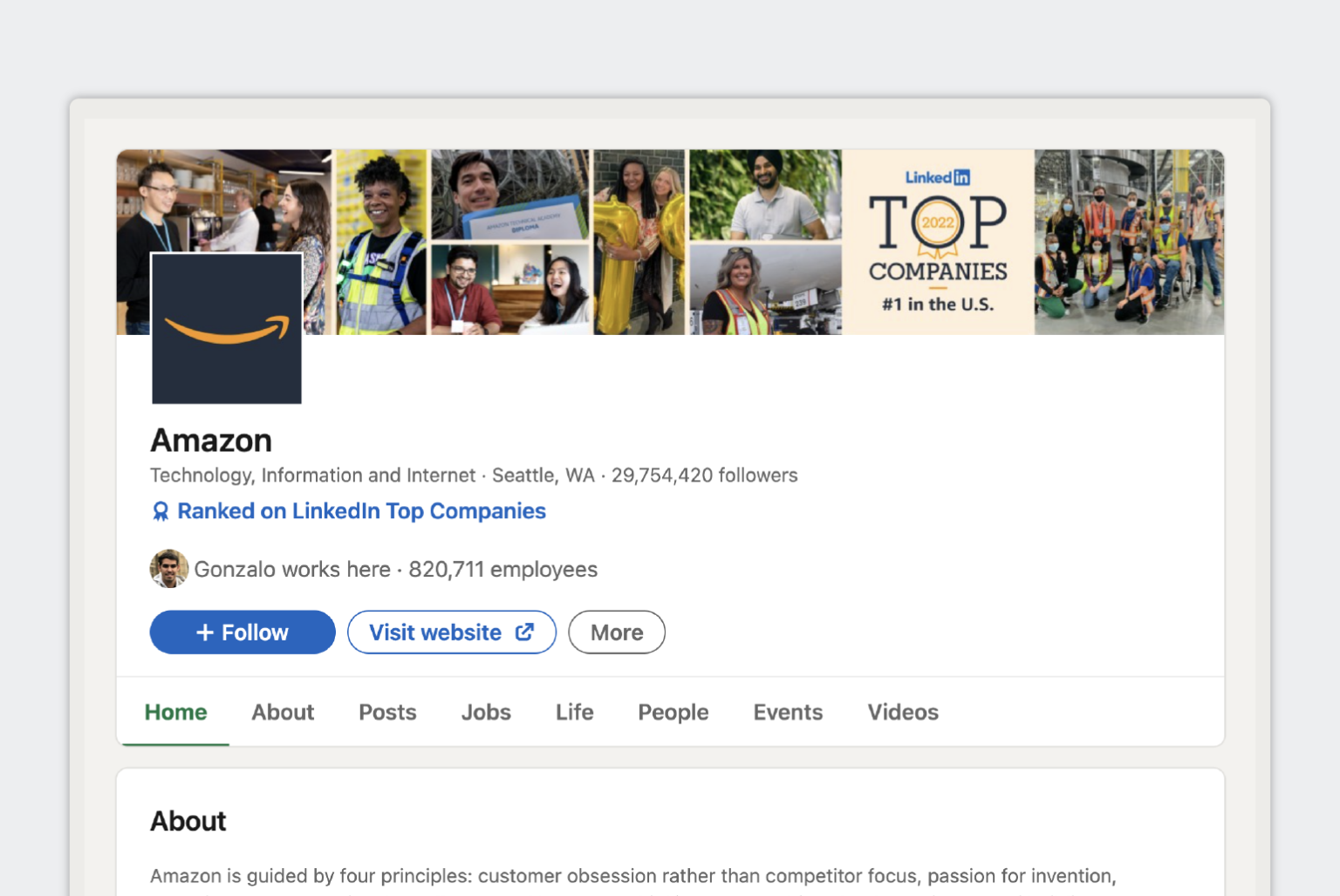Click the LinkedIn Top Companies 2022 banner graphic
This screenshot has height=896, width=1340.
[938, 243]
